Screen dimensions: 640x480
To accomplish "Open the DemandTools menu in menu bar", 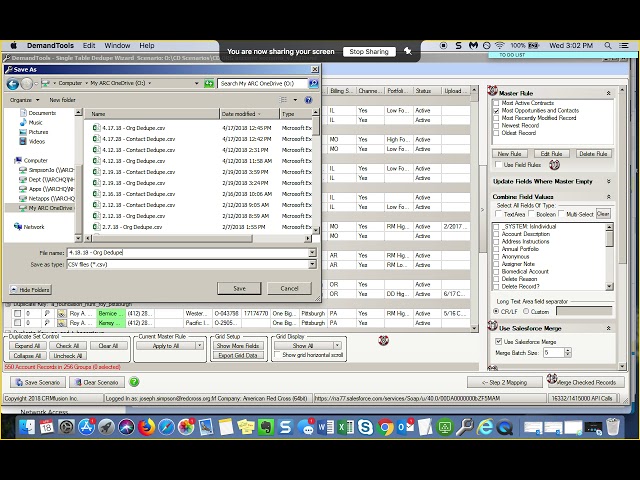I will [x=50, y=46].
